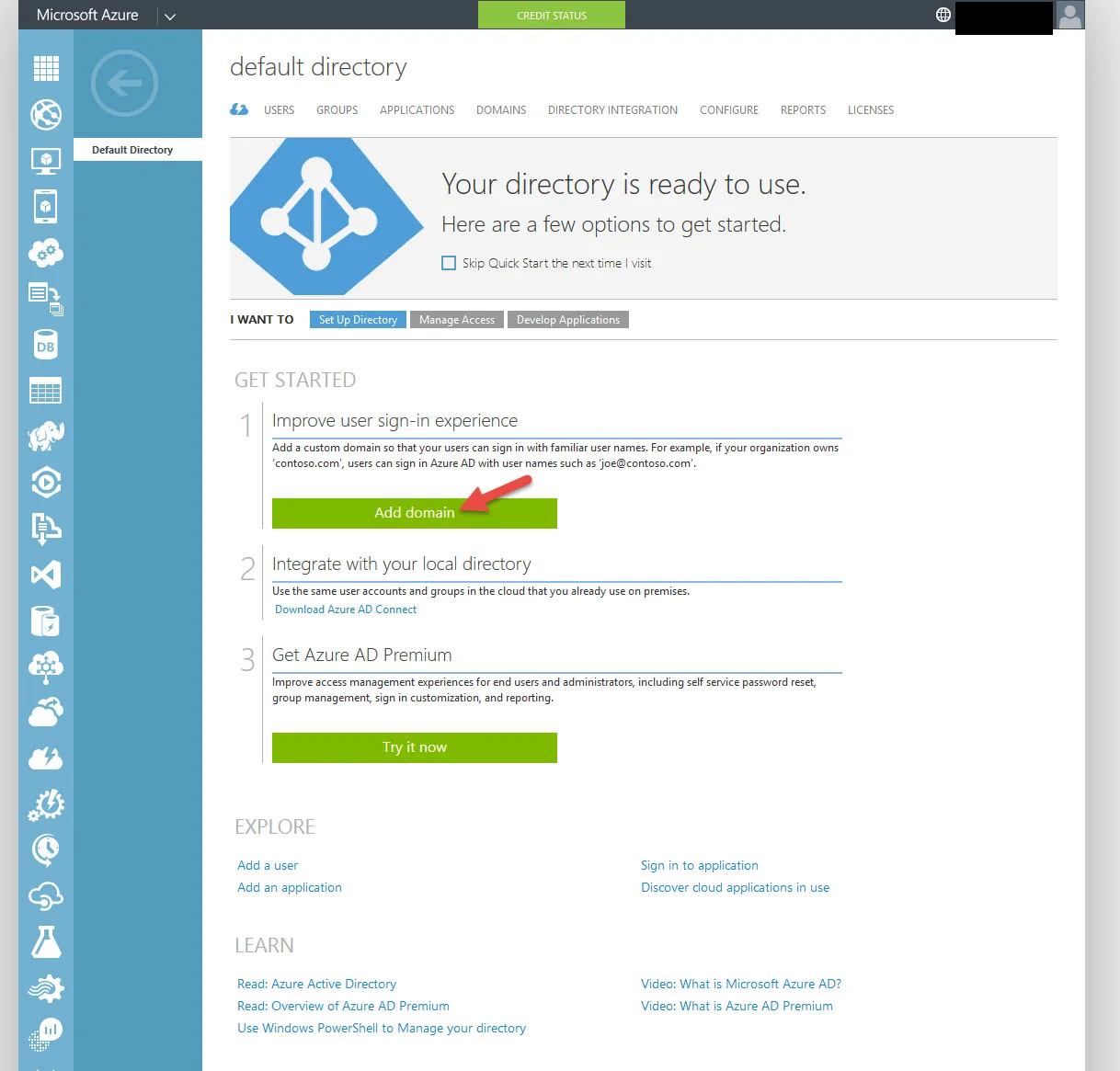
Task: Open Add an application link
Action: 290,887
